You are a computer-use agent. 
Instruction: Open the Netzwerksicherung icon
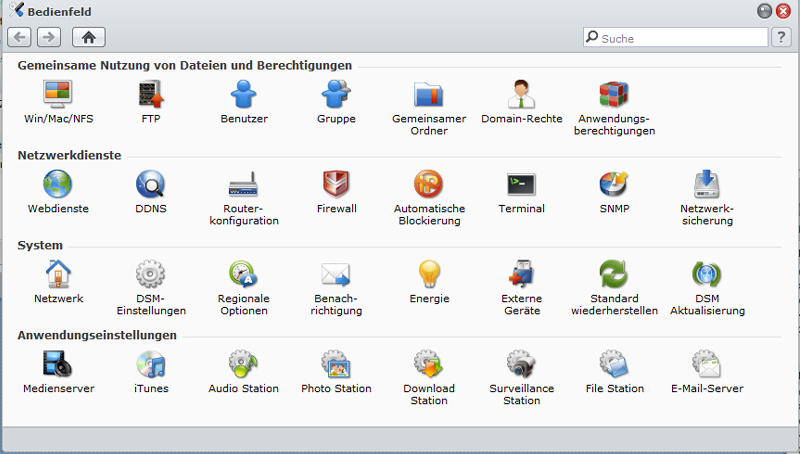pyautogui.click(x=707, y=184)
